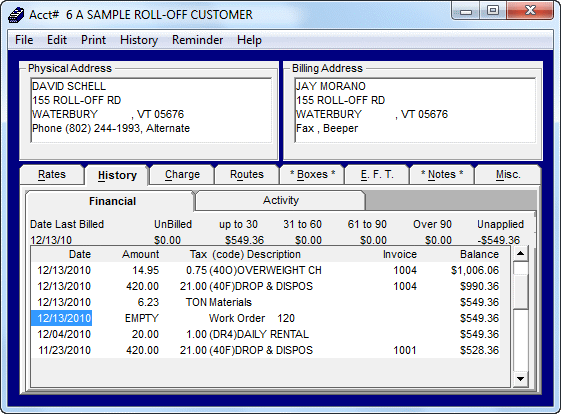This screenshot has height=414, width=561.
Task: Open the Help menu
Action: coord(249,40)
